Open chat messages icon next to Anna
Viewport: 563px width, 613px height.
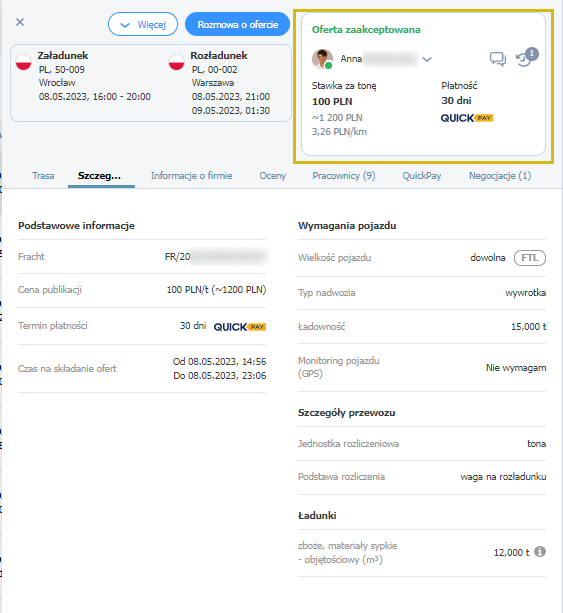coord(498,59)
